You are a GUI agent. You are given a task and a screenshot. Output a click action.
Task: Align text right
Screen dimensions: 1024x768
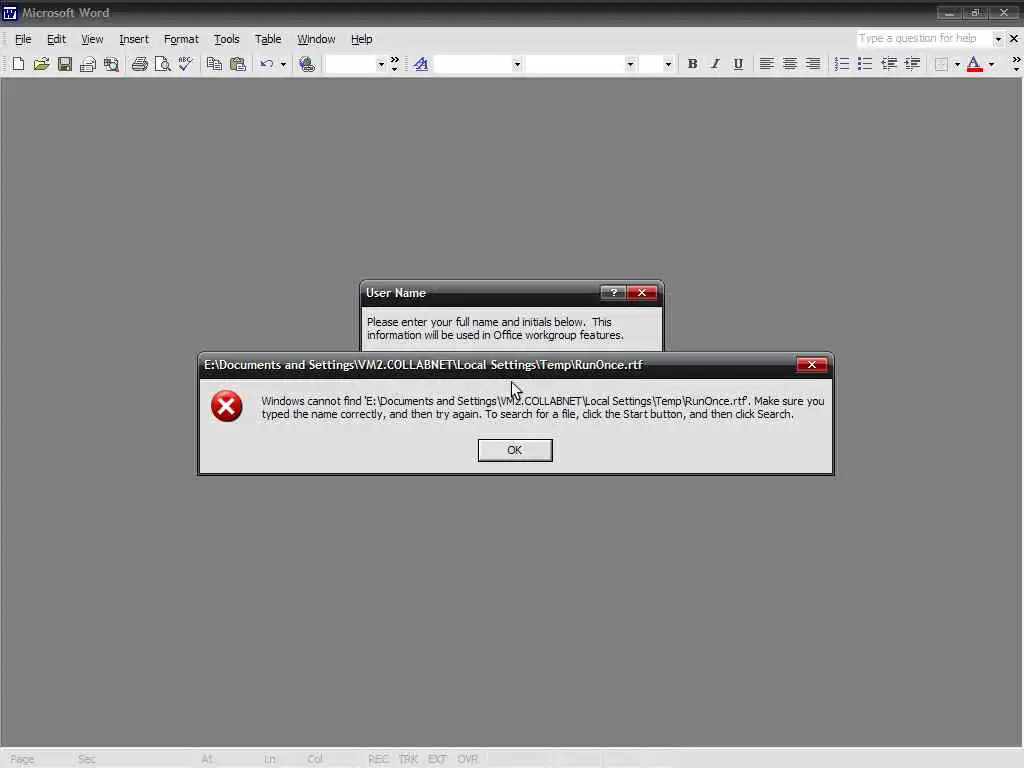coord(812,64)
